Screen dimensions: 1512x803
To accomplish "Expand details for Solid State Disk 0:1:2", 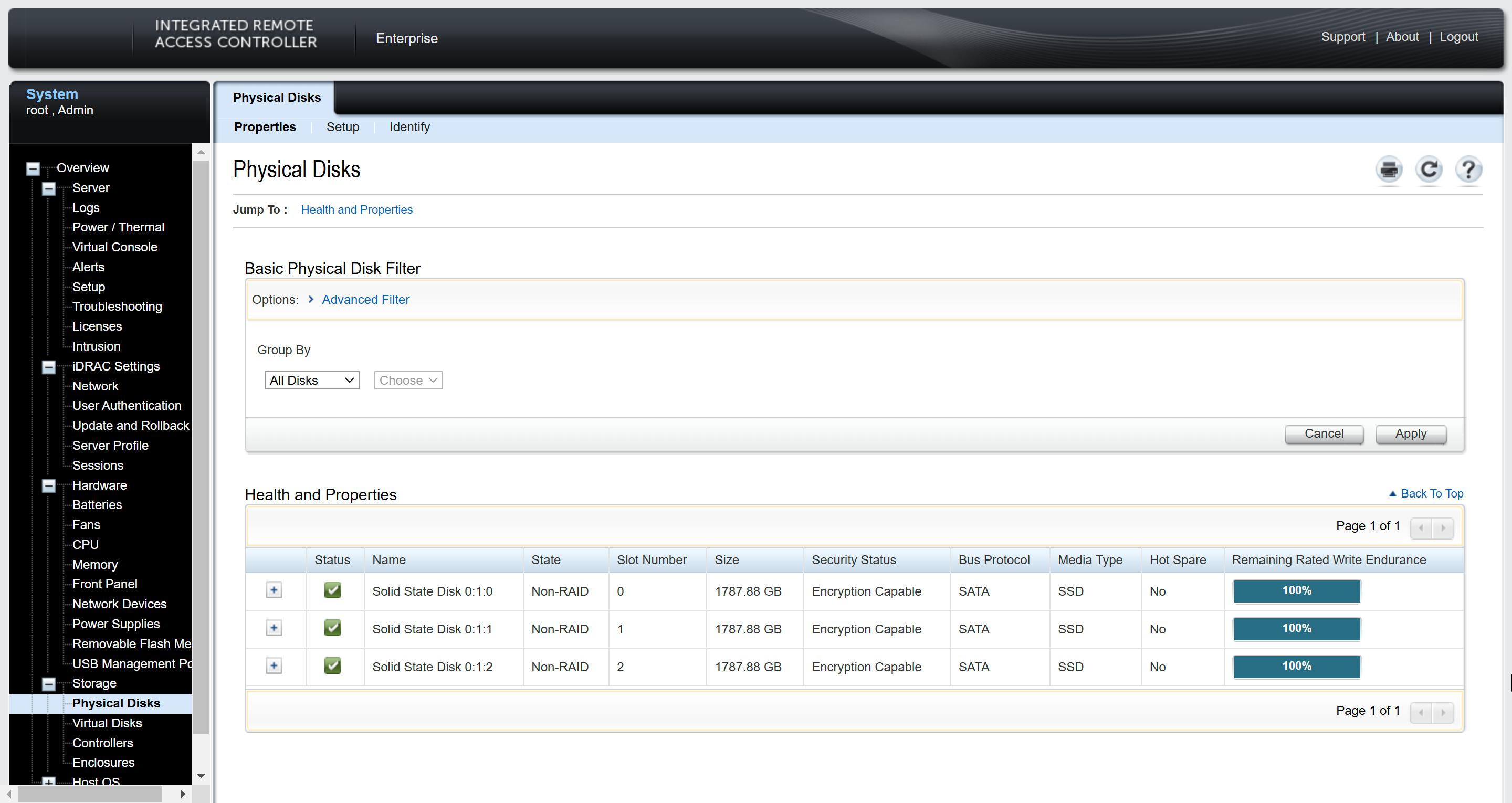I will (x=274, y=665).
